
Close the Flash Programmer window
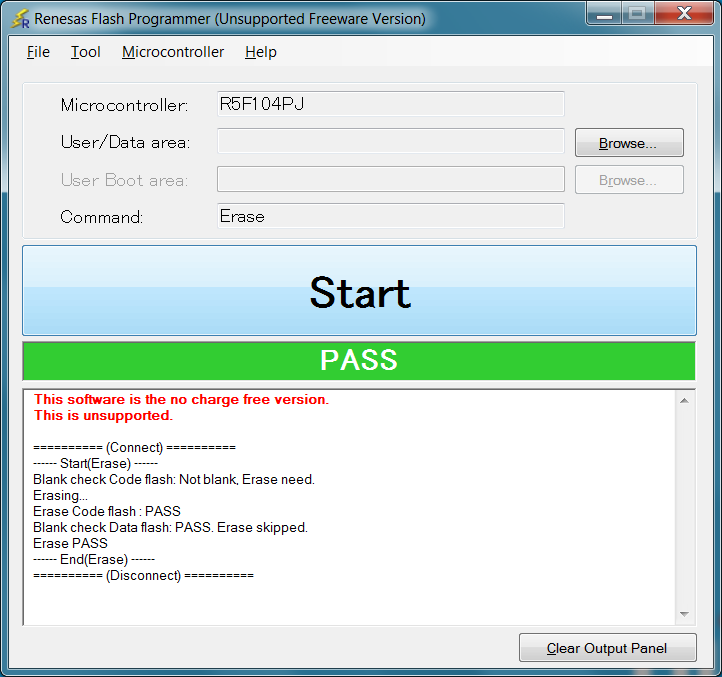click(684, 13)
